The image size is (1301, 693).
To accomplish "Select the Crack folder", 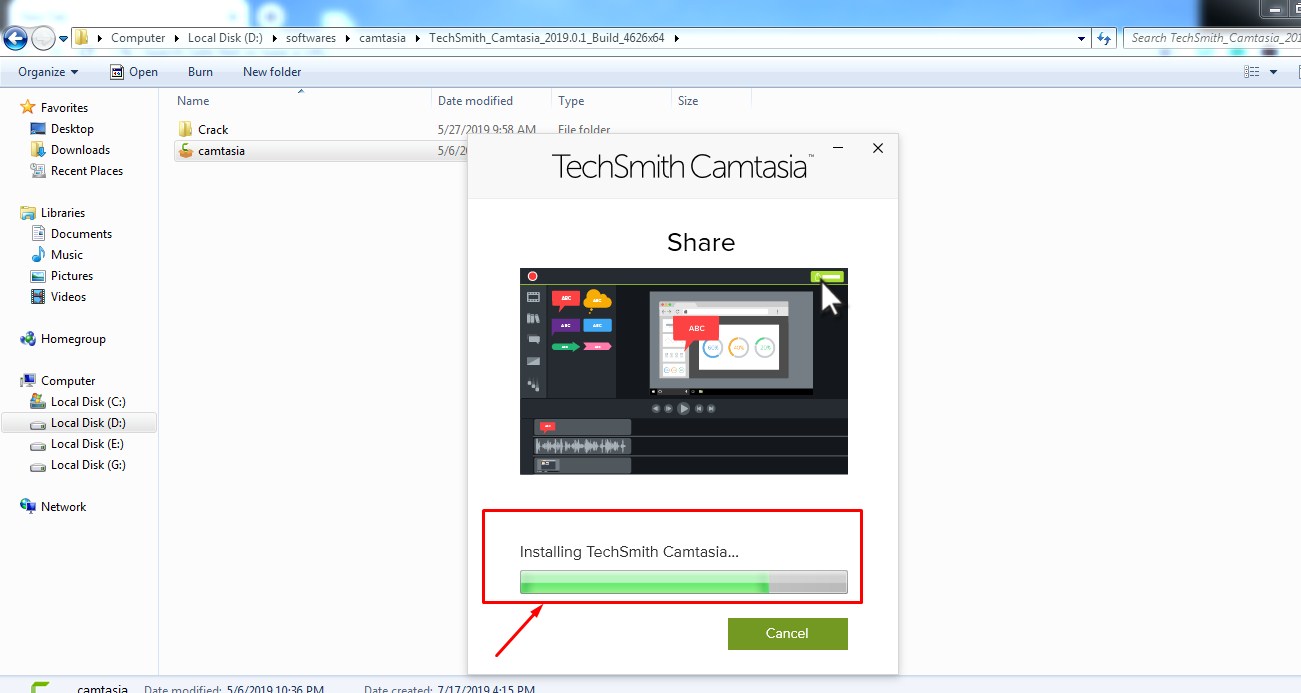I will pyautogui.click(x=213, y=130).
